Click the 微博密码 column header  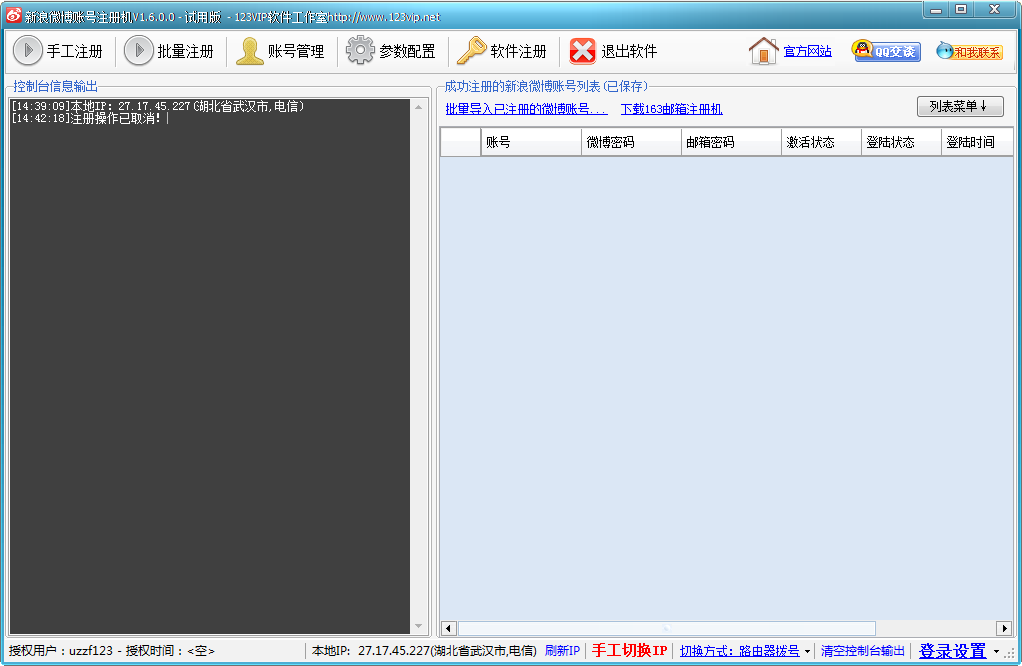point(631,142)
